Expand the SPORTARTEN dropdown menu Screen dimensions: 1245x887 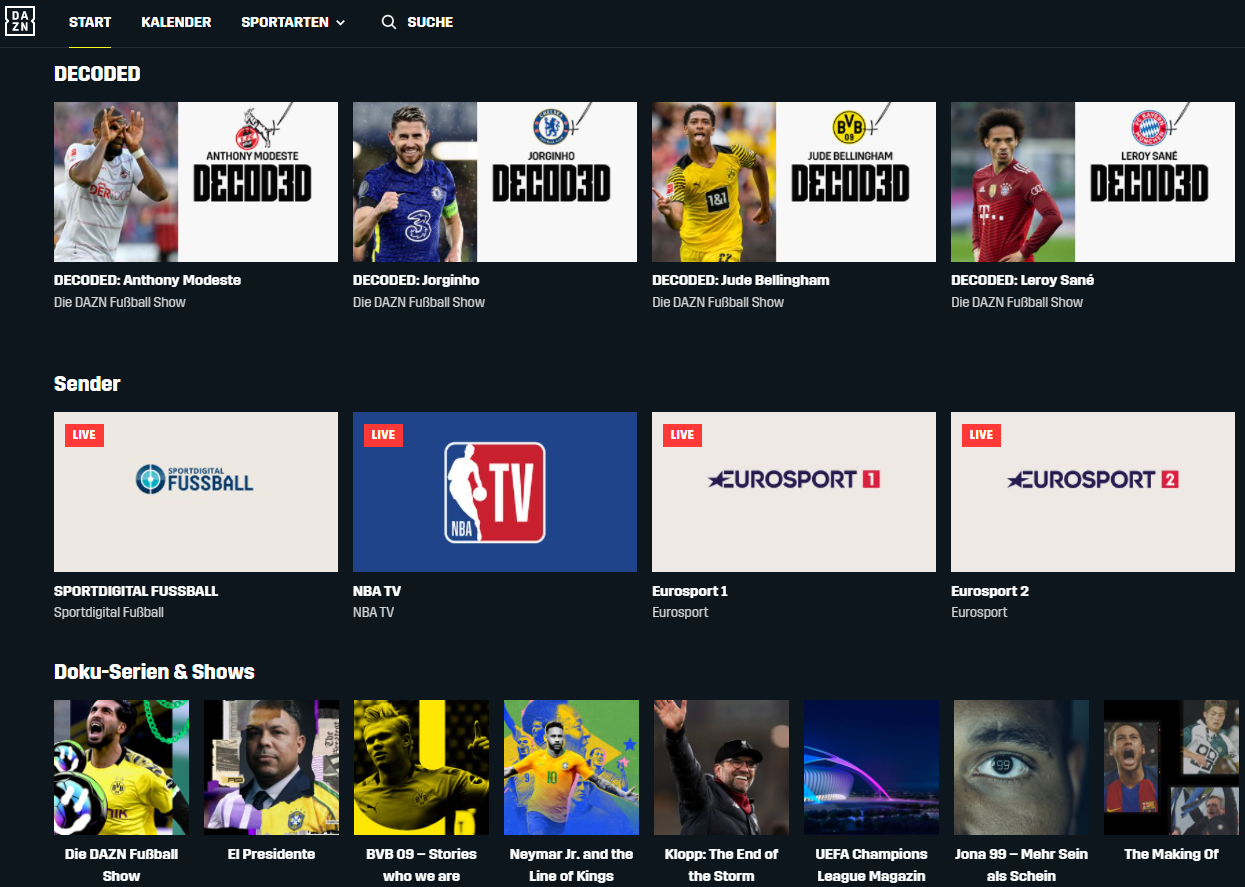coord(283,22)
